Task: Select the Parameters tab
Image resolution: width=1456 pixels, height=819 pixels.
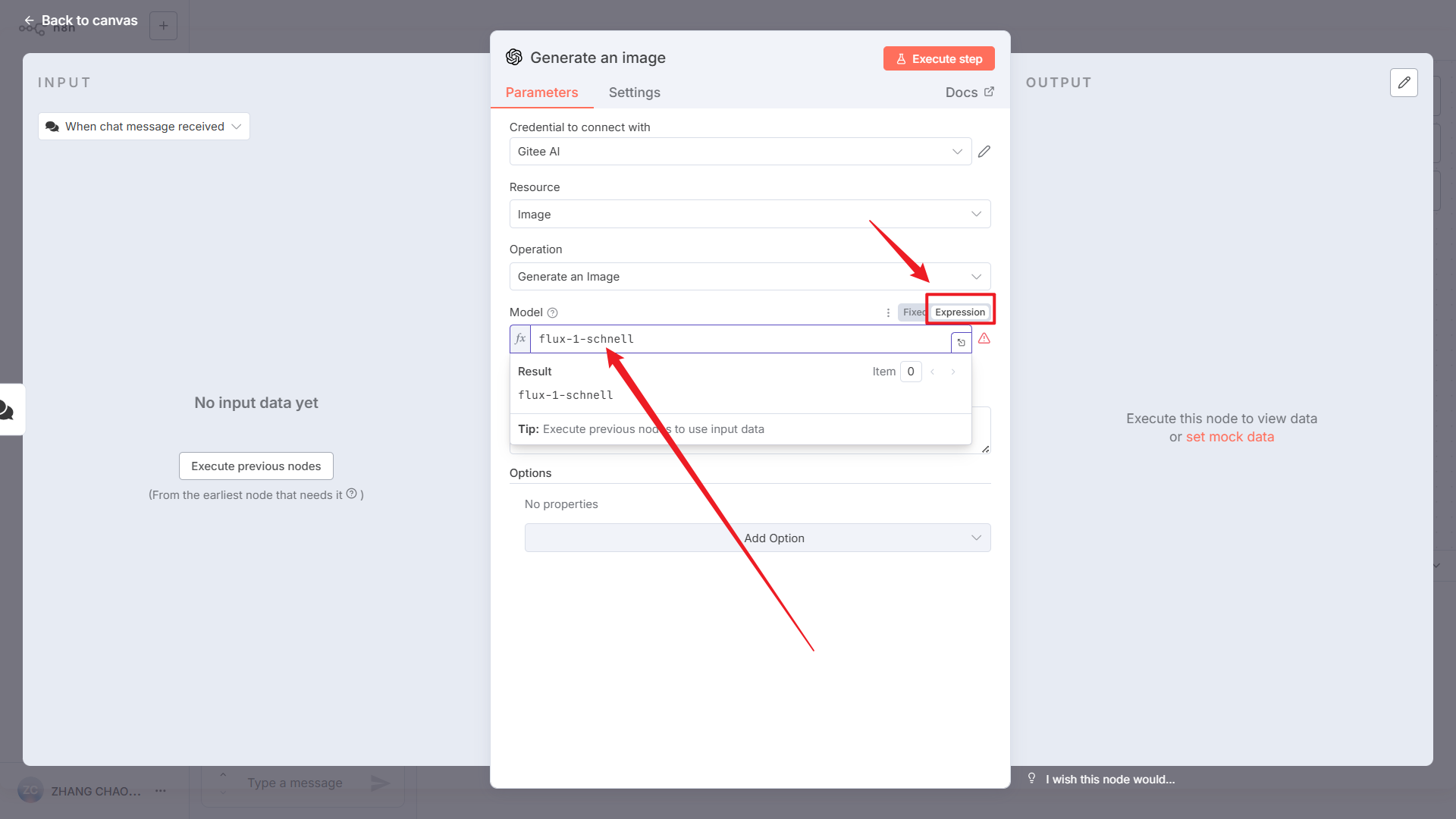Action: click(x=541, y=93)
